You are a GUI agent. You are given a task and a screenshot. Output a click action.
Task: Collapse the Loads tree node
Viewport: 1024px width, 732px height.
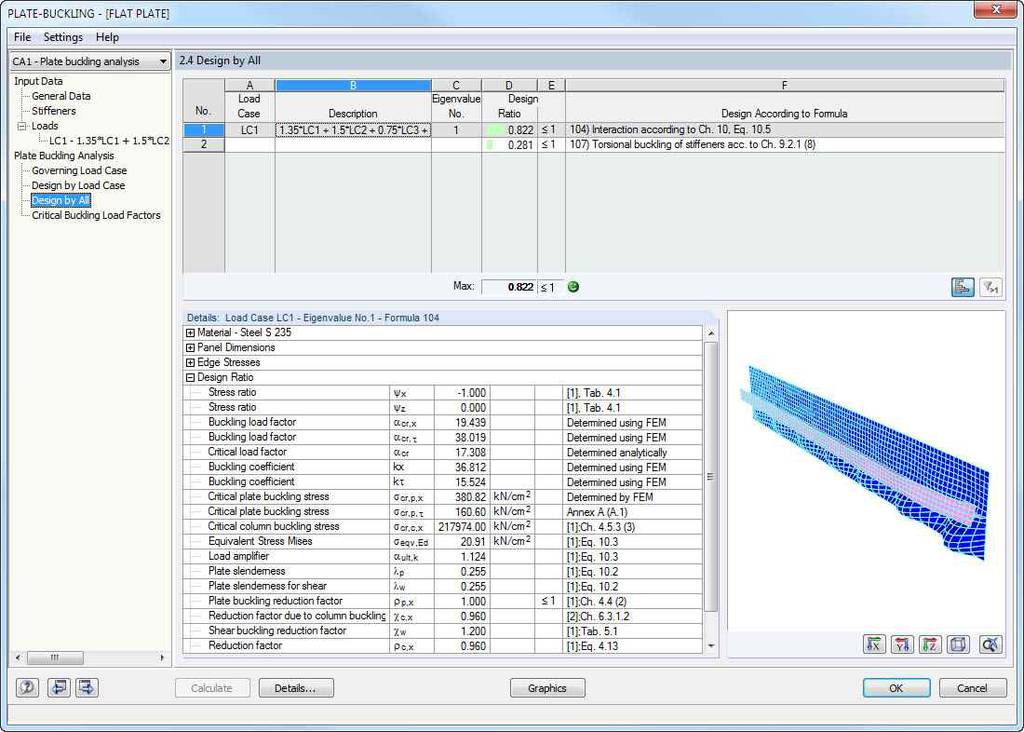click(22, 126)
